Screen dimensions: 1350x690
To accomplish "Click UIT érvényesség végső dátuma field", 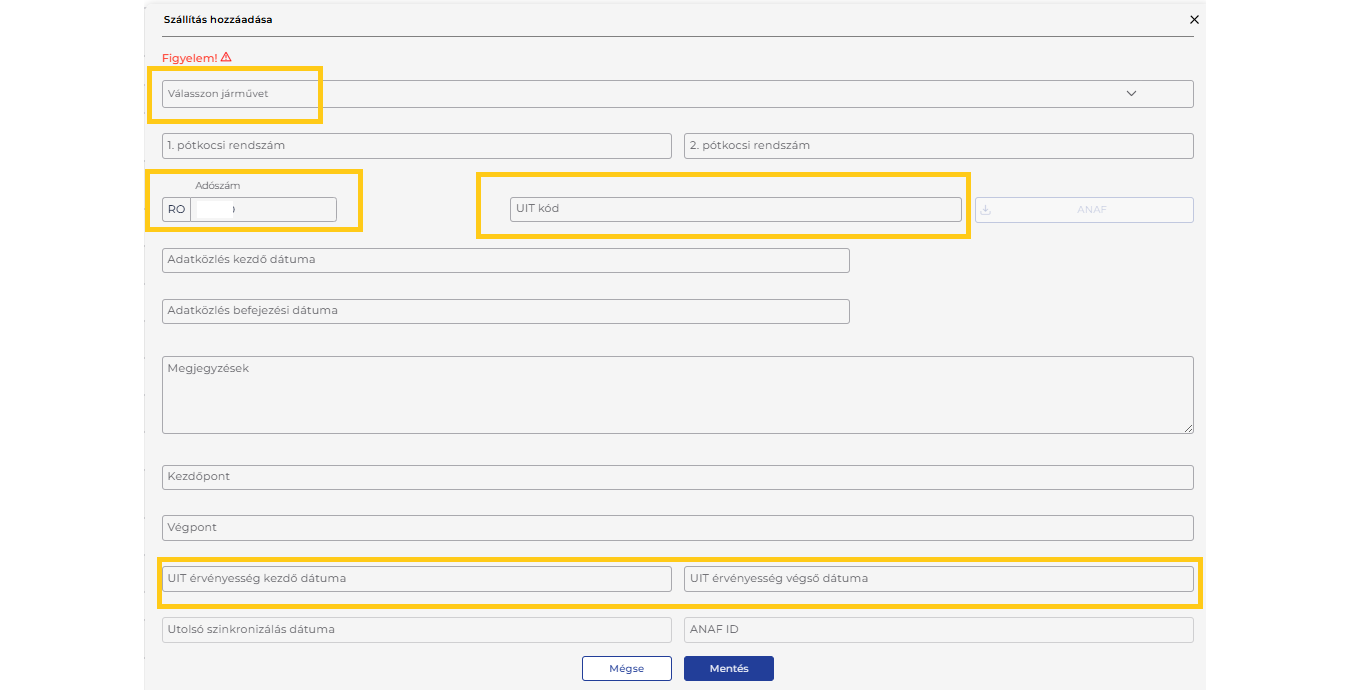I will coord(938,579).
